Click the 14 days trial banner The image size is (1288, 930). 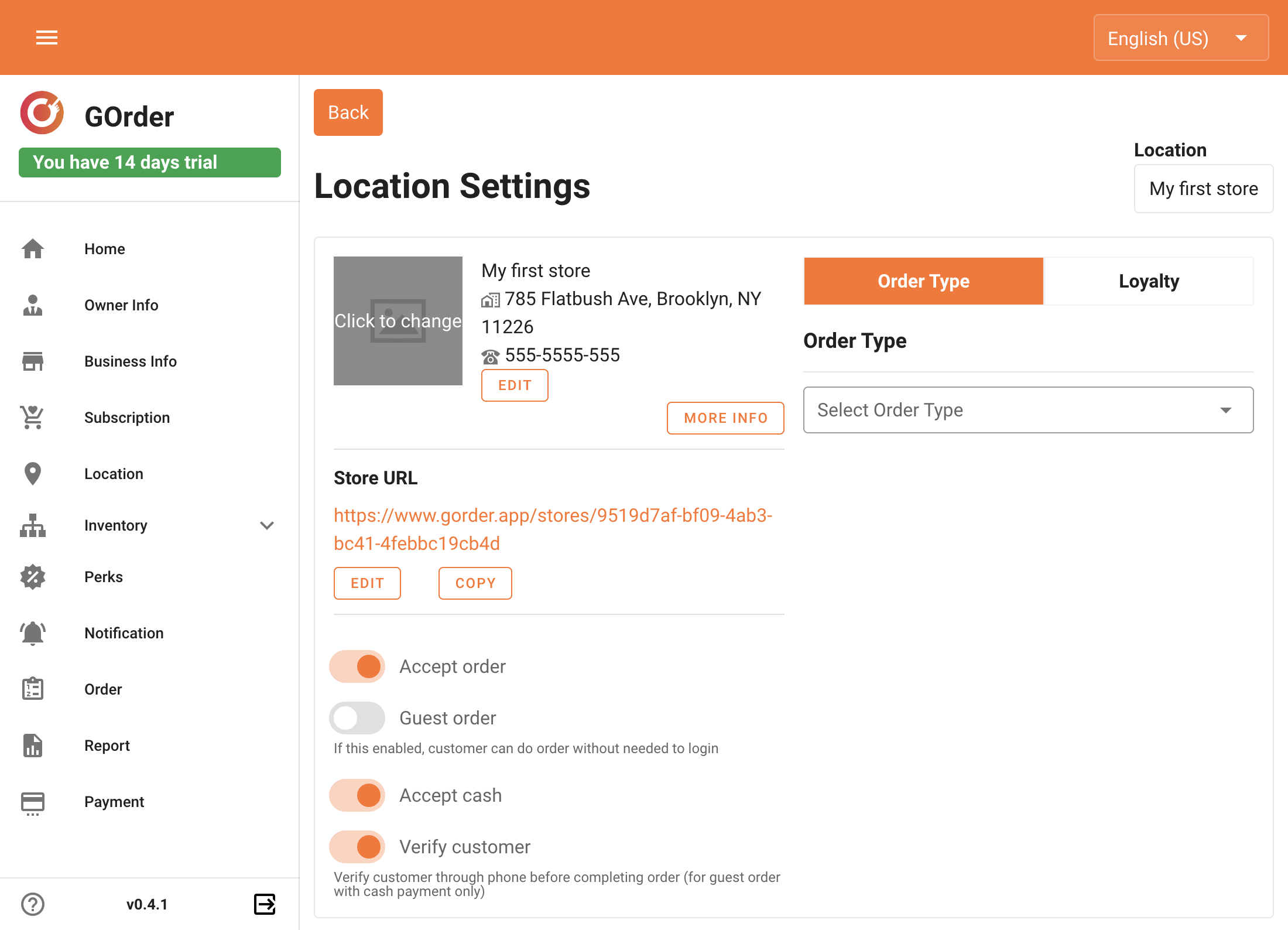pyautogui.click(x=150, y=162)
